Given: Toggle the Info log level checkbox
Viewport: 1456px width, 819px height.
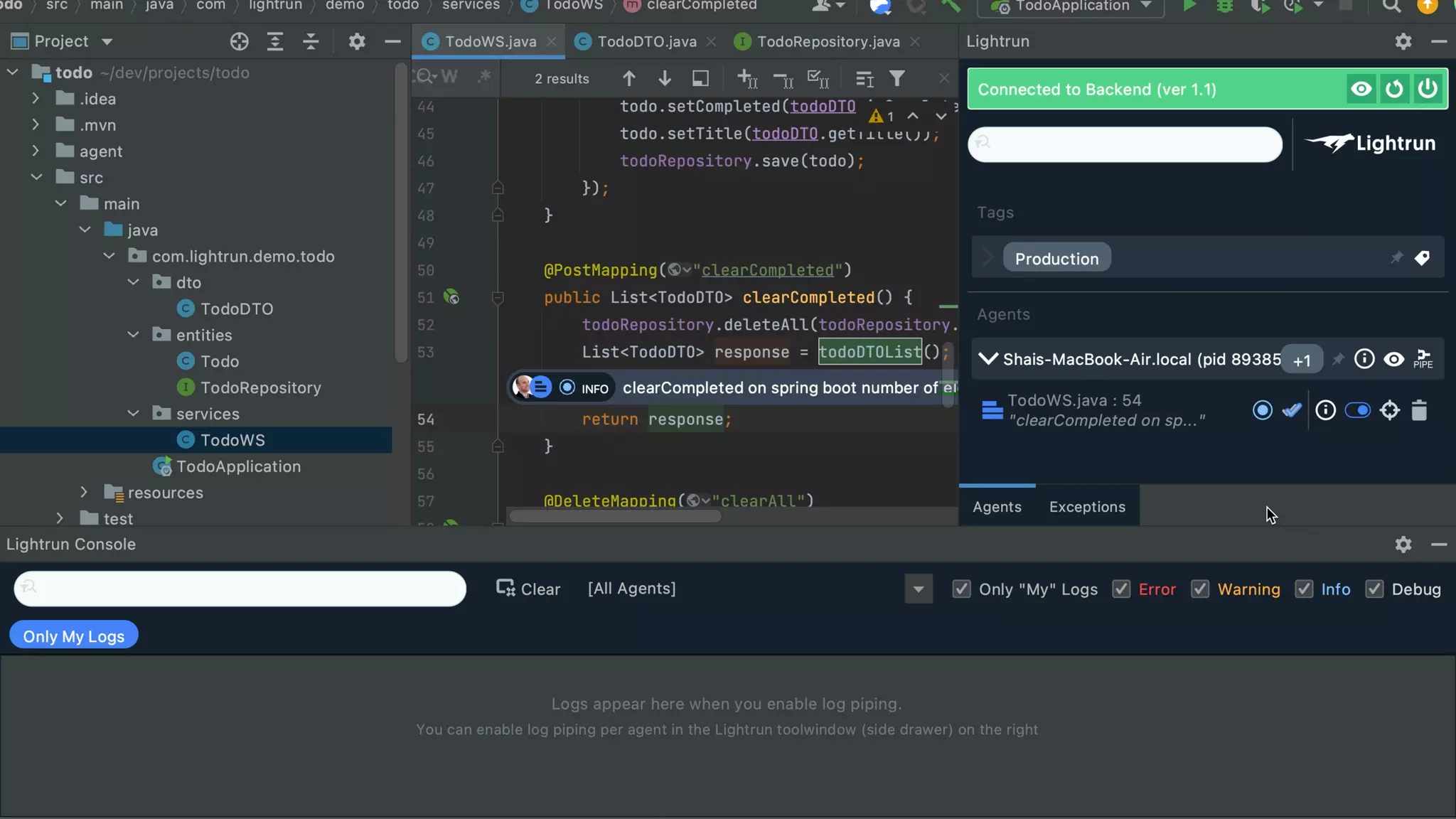Looking at the screenshot, I should [x=1304, y=589].
